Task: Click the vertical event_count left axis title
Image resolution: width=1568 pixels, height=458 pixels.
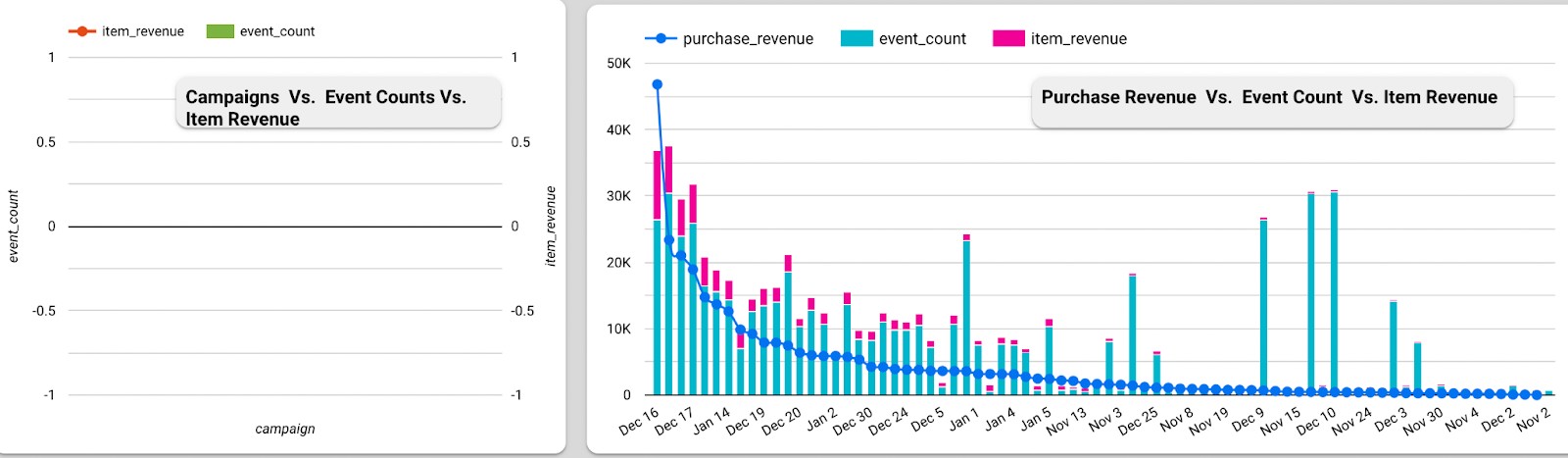Action: (14, 227)
